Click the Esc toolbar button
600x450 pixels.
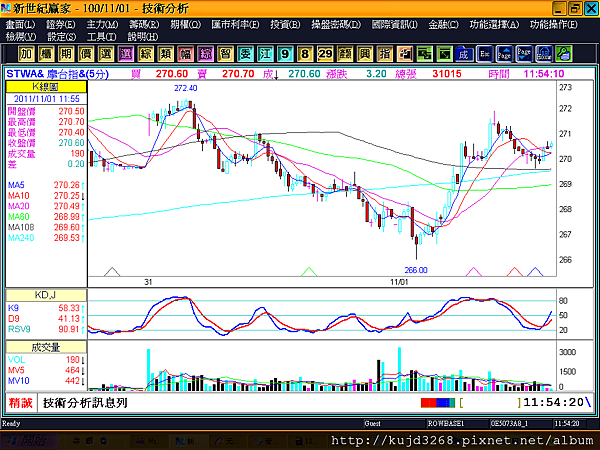(x=484, y=54)
